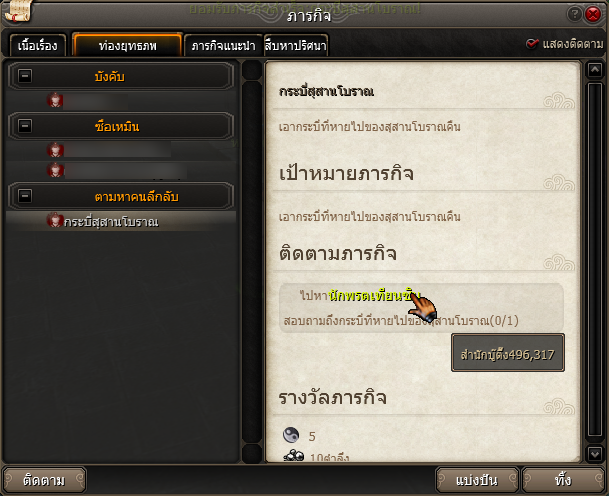
Task: Click the second quest icon under ชื่อเหมิน
Action: coord(55,170)
